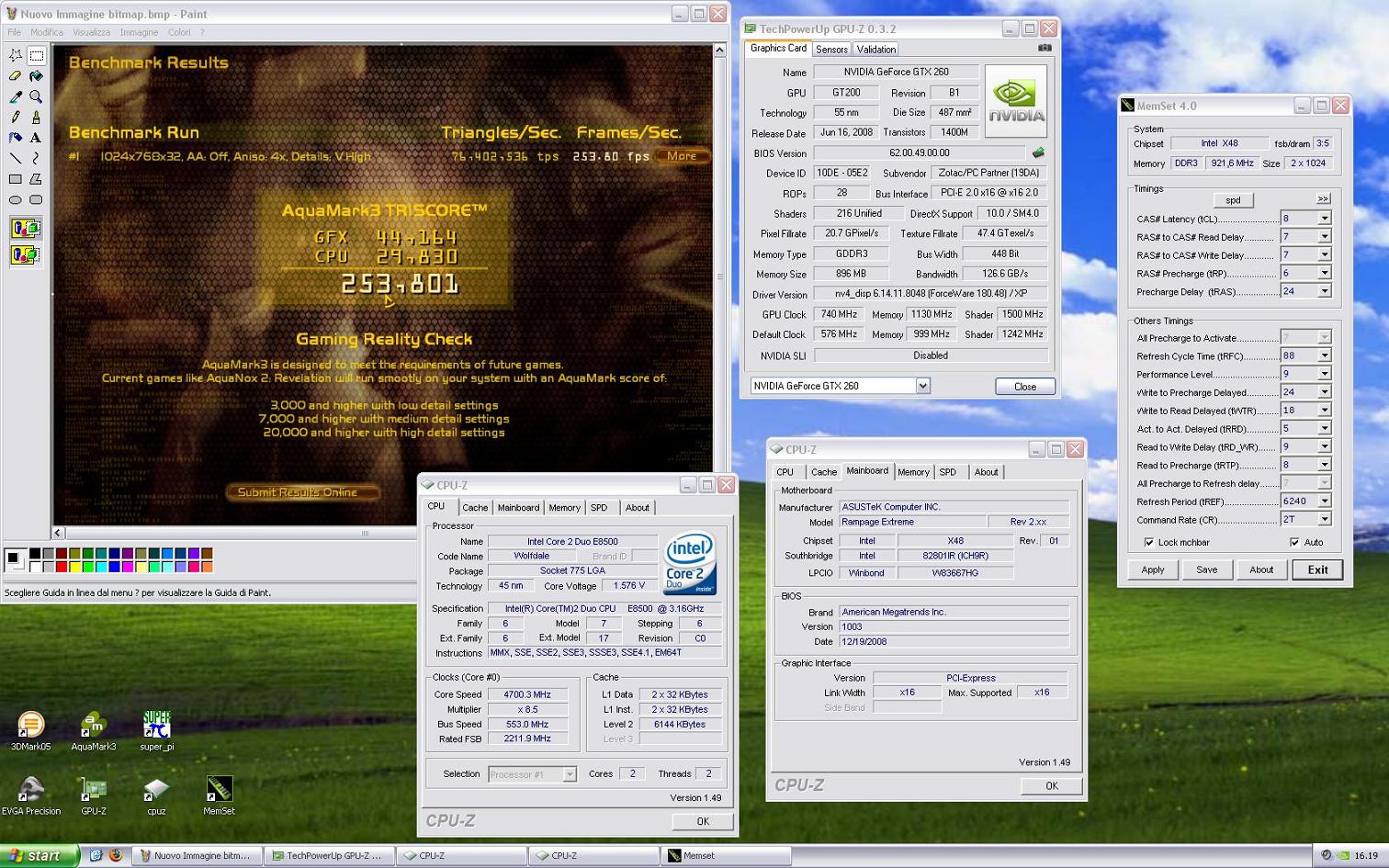Select the Rectangle shape tool
This screenshot has width=1389, height=868.
pyautogui.click(x=16, y=179)
